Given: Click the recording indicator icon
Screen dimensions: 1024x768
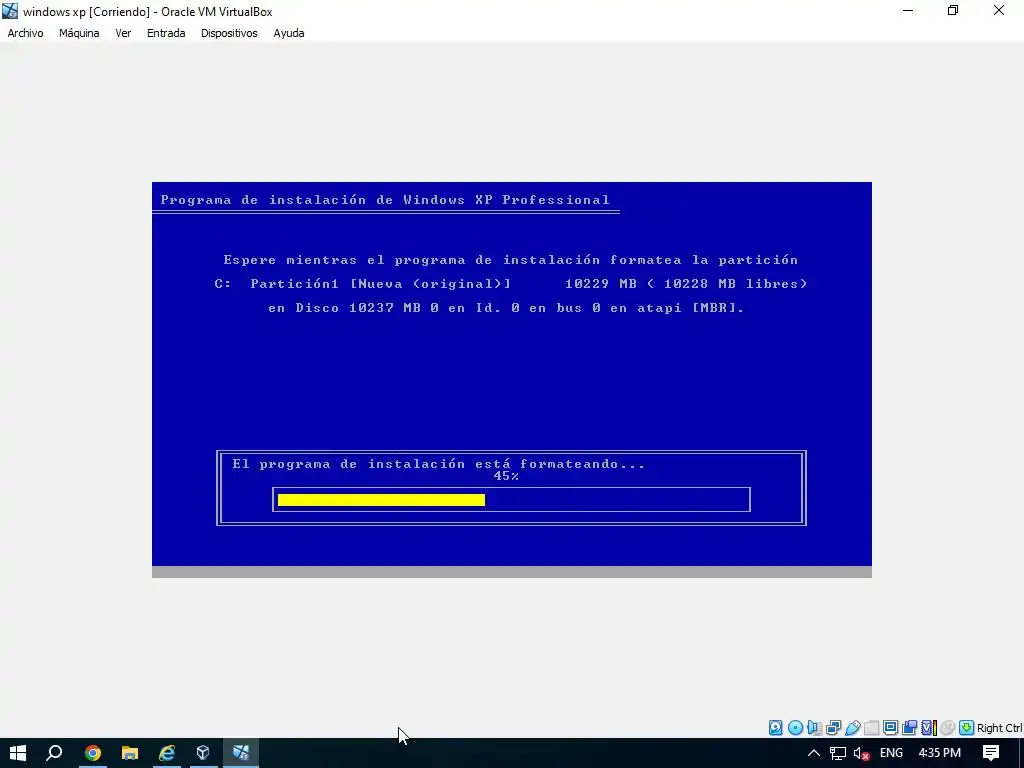Looking at the screenshot, I should 910,728.
